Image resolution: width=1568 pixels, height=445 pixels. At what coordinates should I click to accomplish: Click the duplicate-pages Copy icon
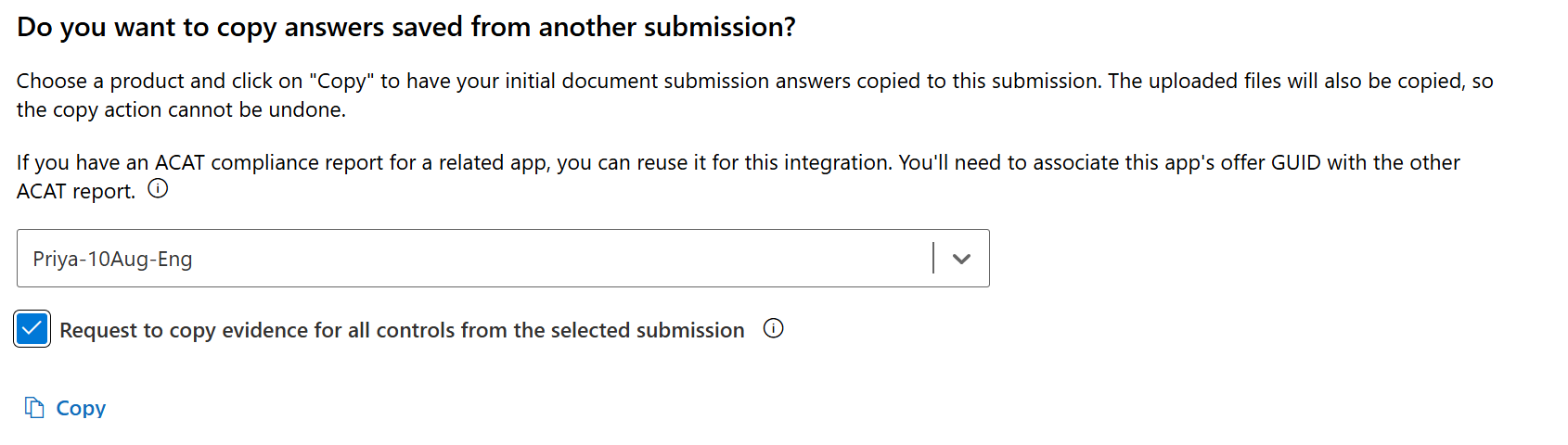click(x=34, y=408)
